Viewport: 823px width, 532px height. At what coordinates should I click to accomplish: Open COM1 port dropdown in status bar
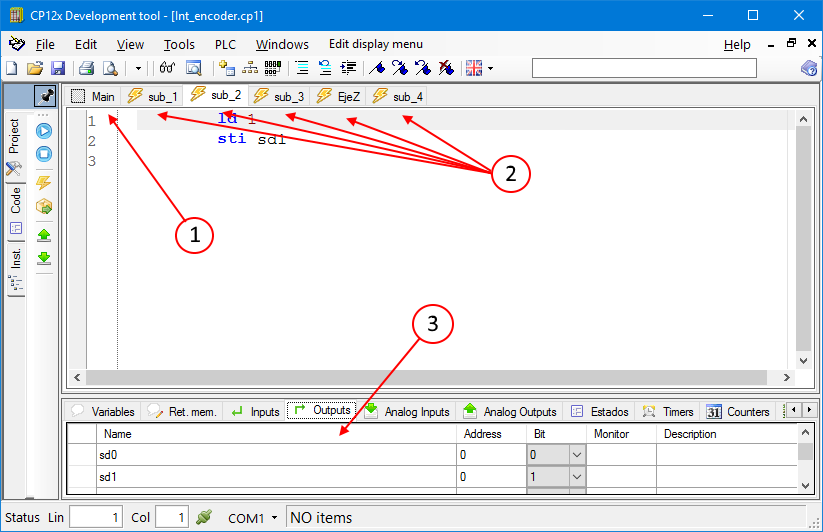274,518
